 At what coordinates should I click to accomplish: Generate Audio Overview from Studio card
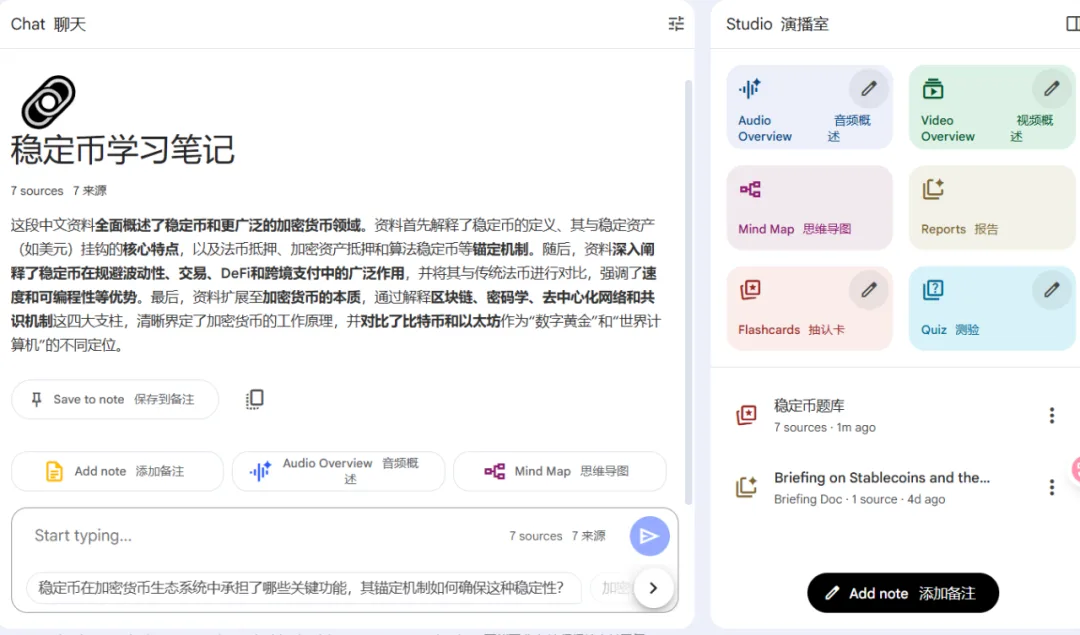[809, 107]
